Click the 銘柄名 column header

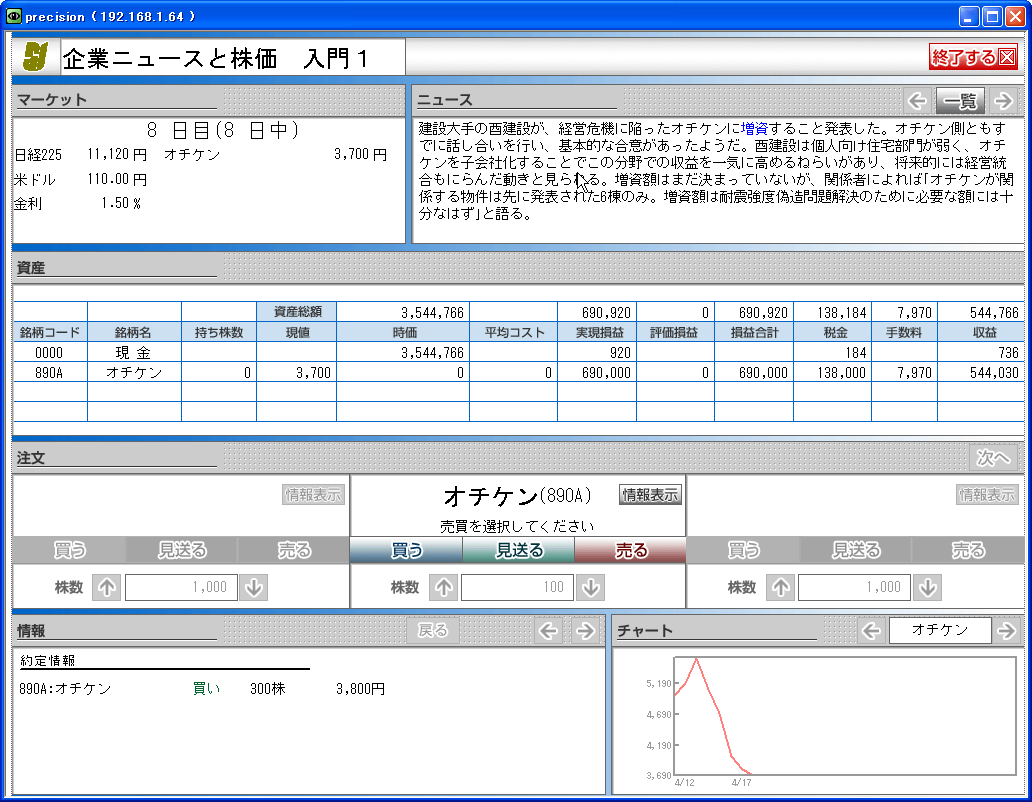(x=134, y=332)
